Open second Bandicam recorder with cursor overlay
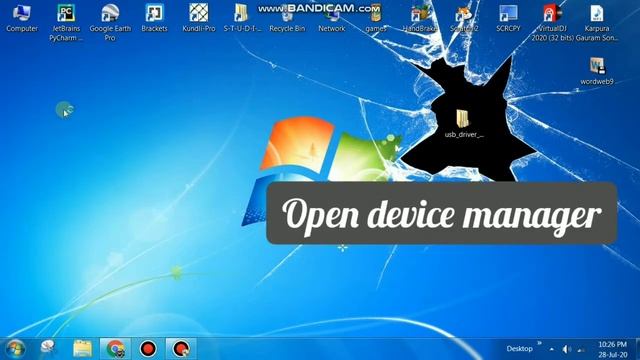The height and width of the screenshot is (360, 640). click(x=181, y=349)
